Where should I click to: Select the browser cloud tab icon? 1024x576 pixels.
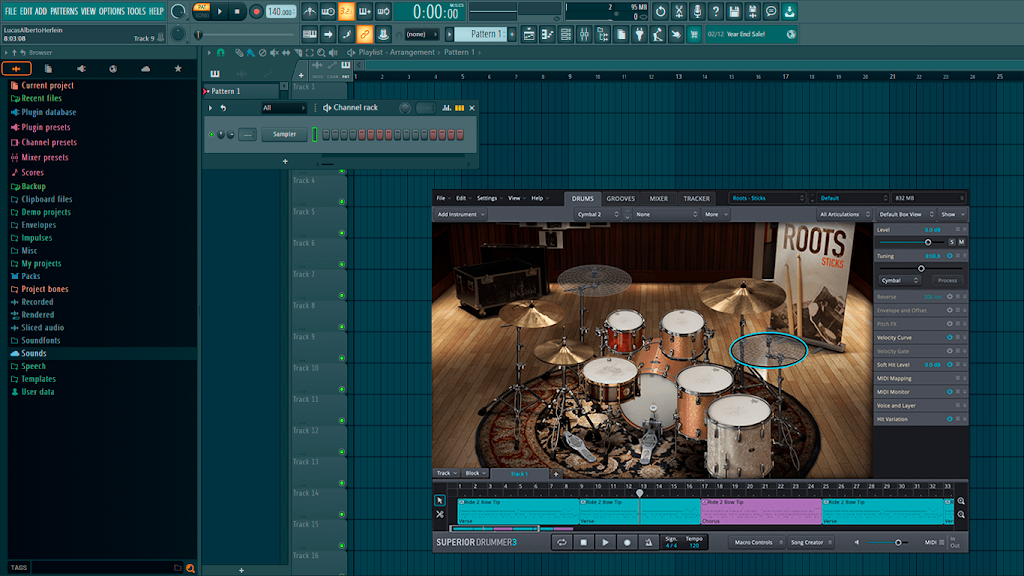coord(145,69)
